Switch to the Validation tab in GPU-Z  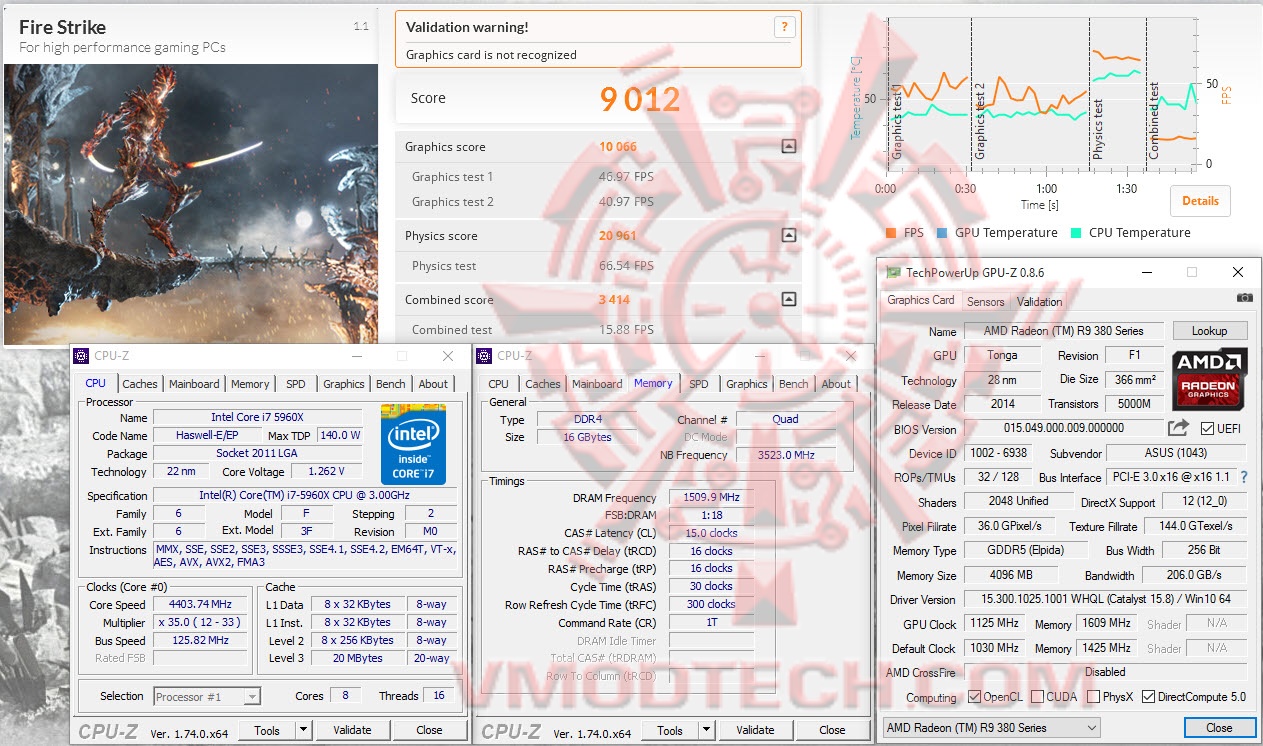click(1039, 301)
